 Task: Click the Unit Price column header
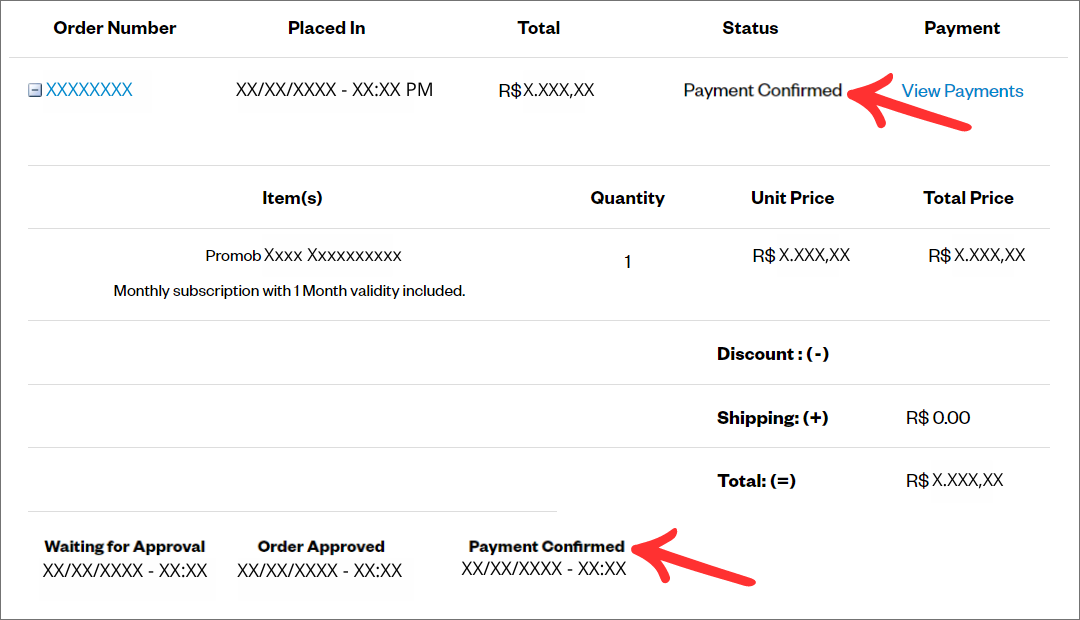(x=792, y=198)
